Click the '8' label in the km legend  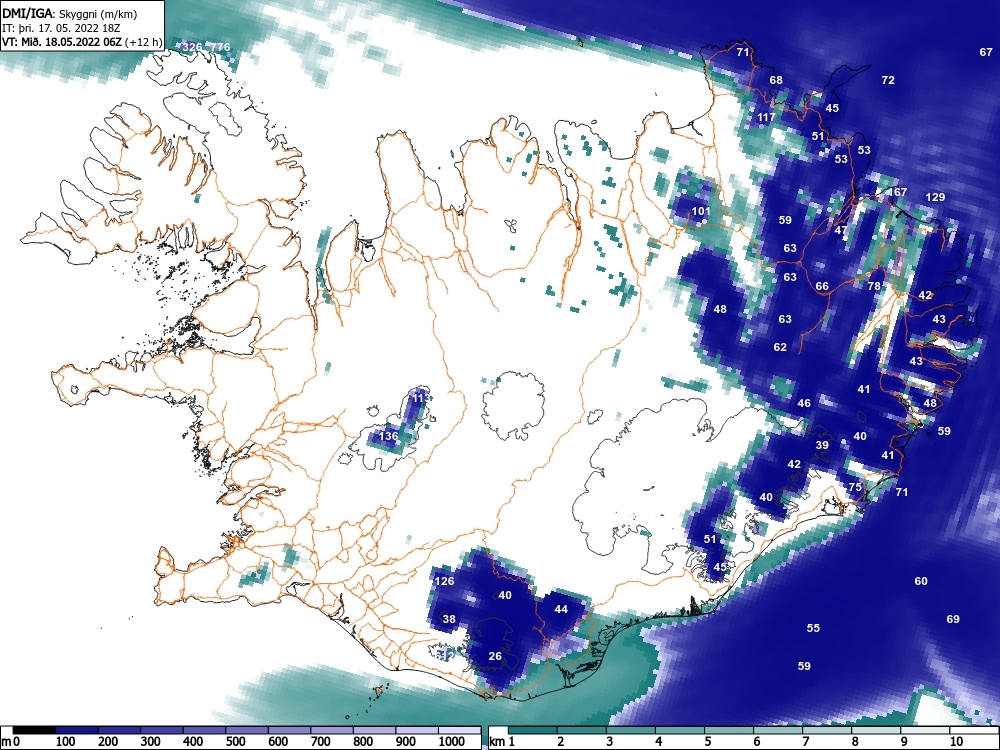point(855,742)
